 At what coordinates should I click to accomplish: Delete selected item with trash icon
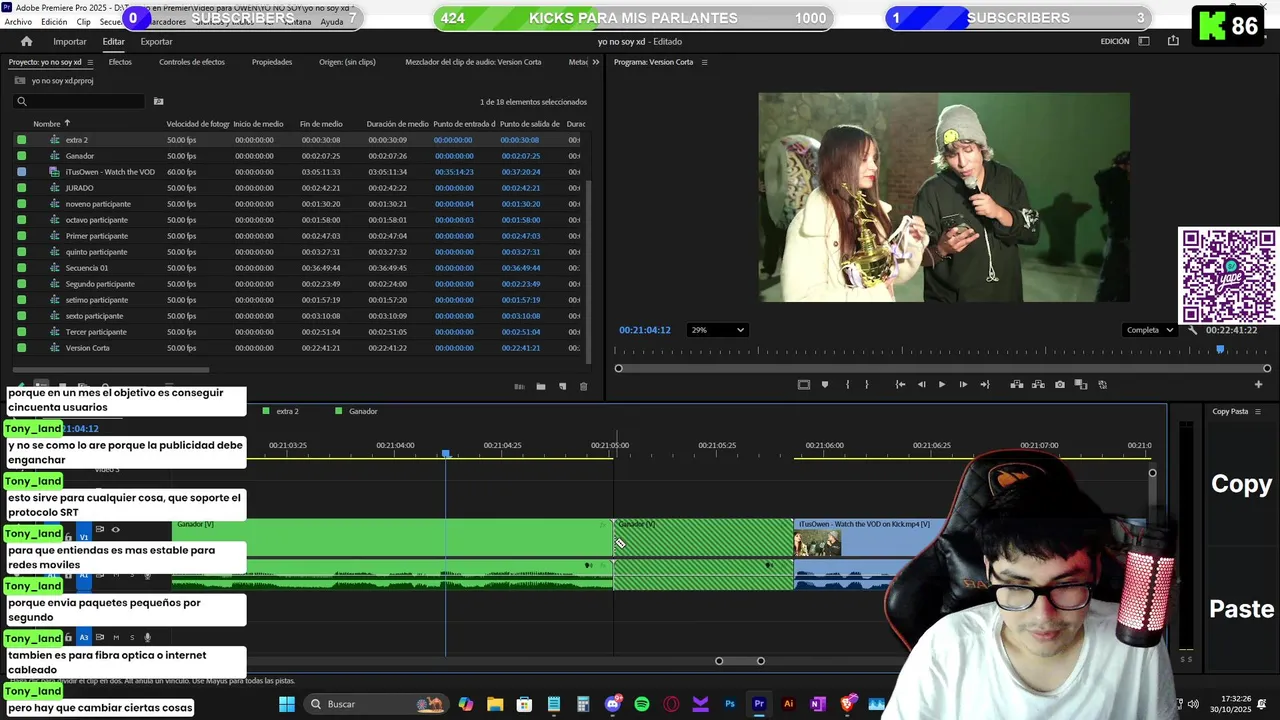(584, 386)
